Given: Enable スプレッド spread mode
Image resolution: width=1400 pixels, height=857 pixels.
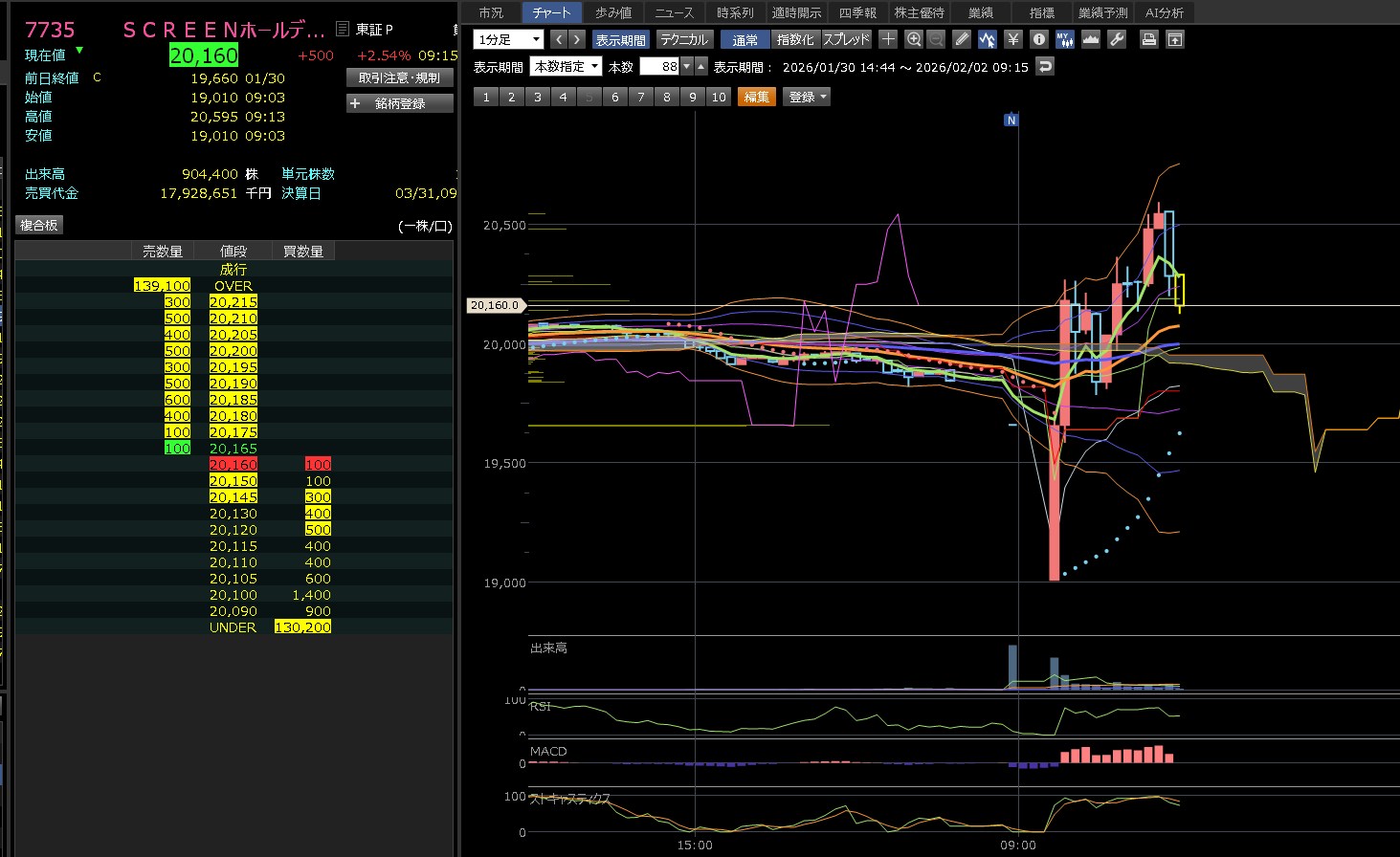Looking at the screenshot, I should click(x=847, y=39).
